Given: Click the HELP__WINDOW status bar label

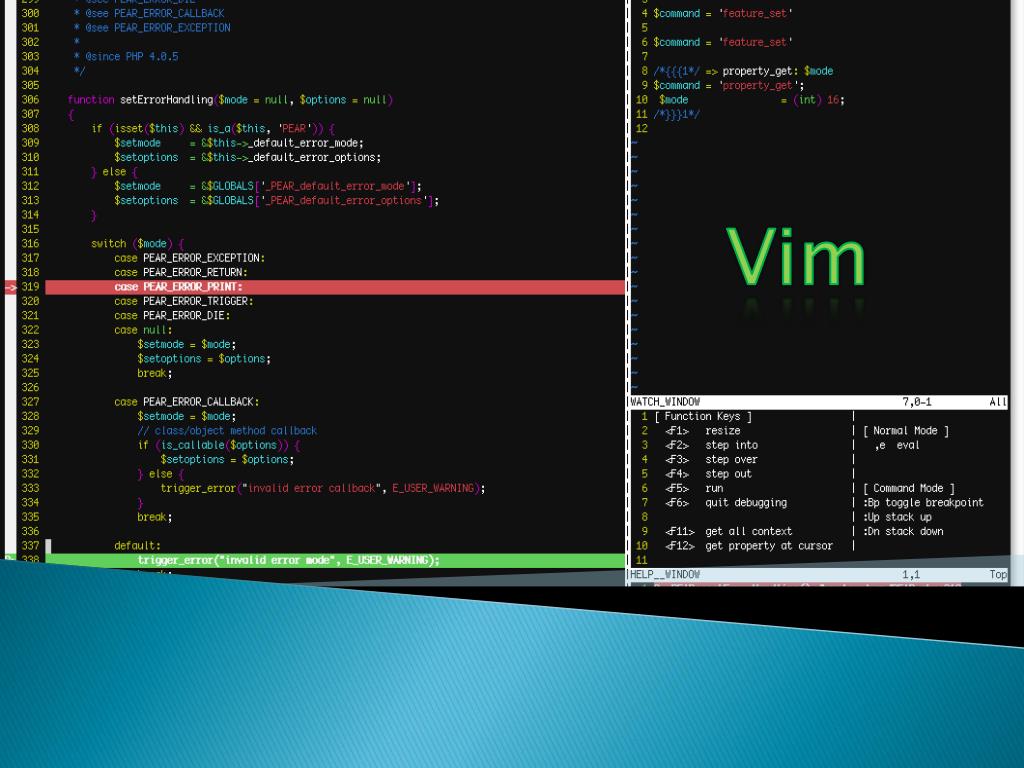Looking at the screenshot, I should [x=665, y=574].
